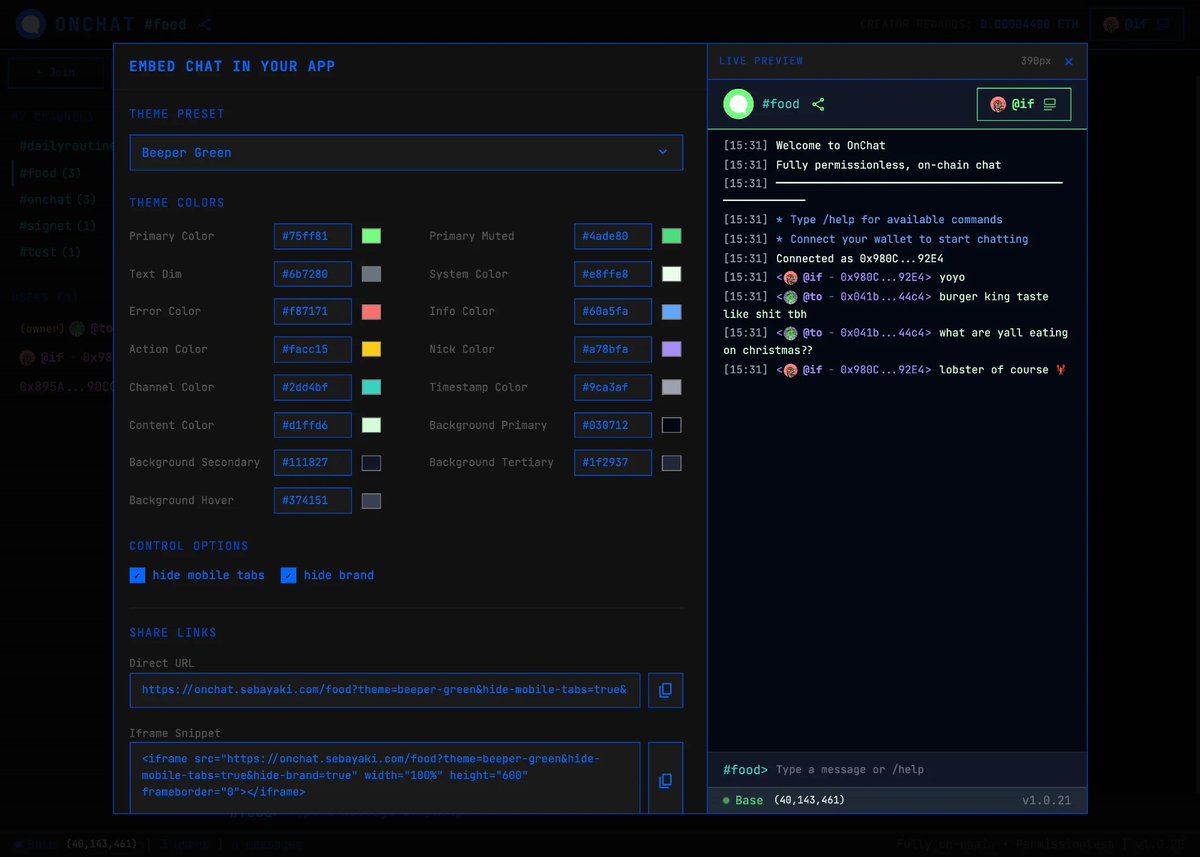The width and height of the screenshot is (1200, 857).
Task: Edit the Nick Color hex field #a78bfa
Action: pyautogui.click(x=613, y=349)
